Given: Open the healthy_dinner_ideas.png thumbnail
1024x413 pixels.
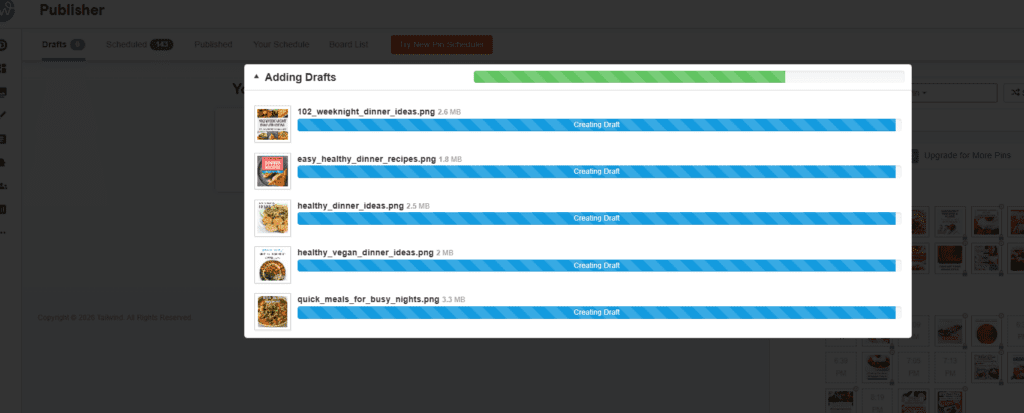Looking at the screenshot, I should coord(272,218).
